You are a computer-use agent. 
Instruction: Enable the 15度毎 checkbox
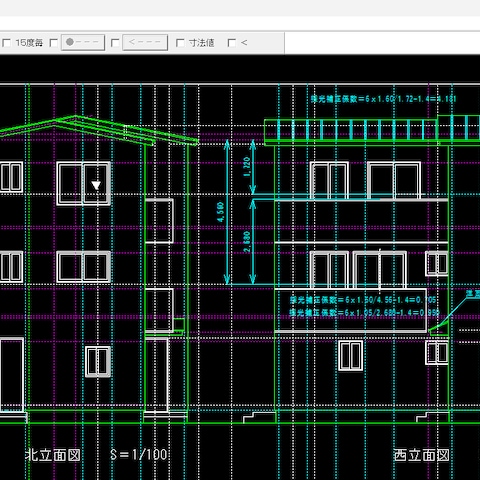click(7, 43)
